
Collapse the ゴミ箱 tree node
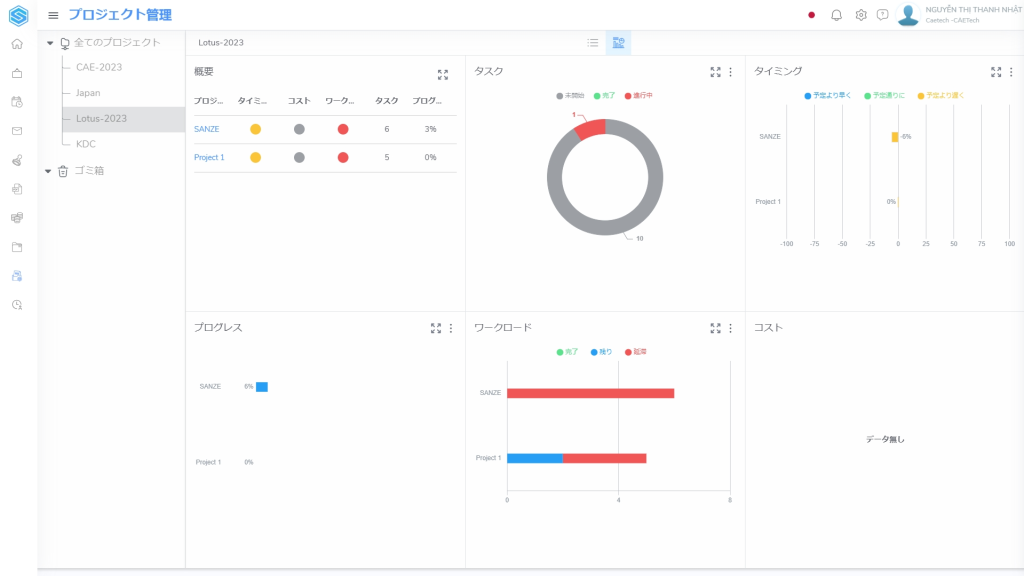click(50, 171)
